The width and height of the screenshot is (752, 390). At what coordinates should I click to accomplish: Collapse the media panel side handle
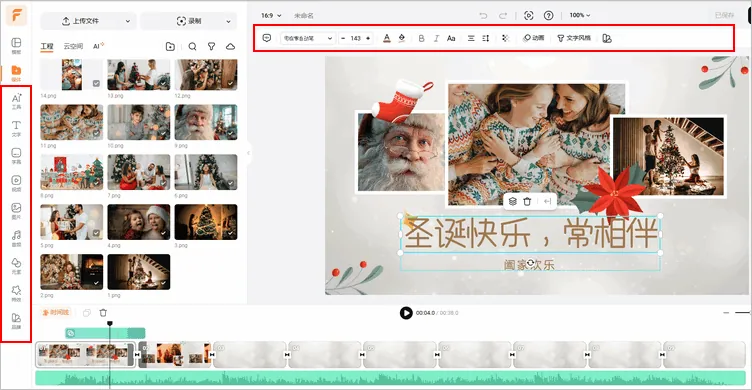(x=248, y=153)
